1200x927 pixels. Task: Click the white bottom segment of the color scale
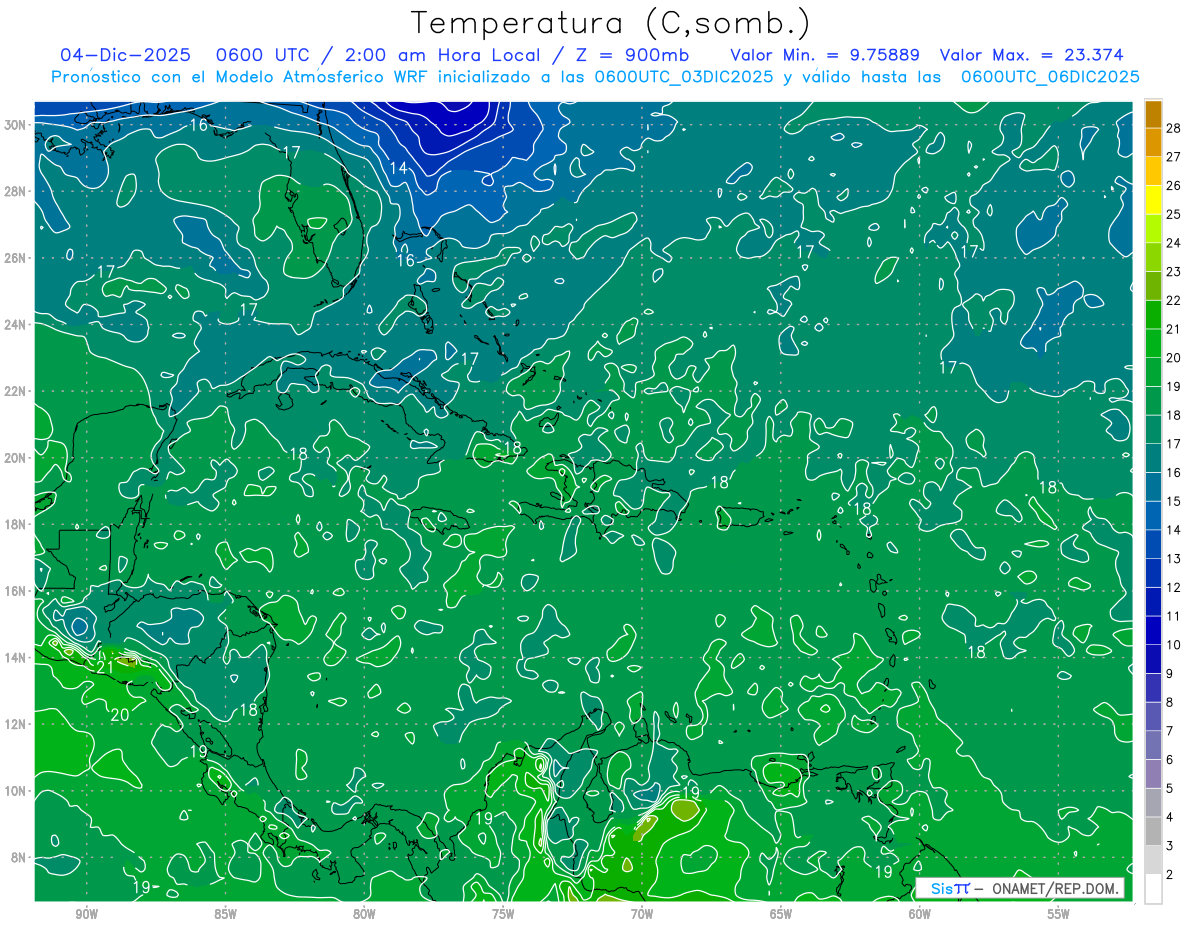tap(1153, 889)
